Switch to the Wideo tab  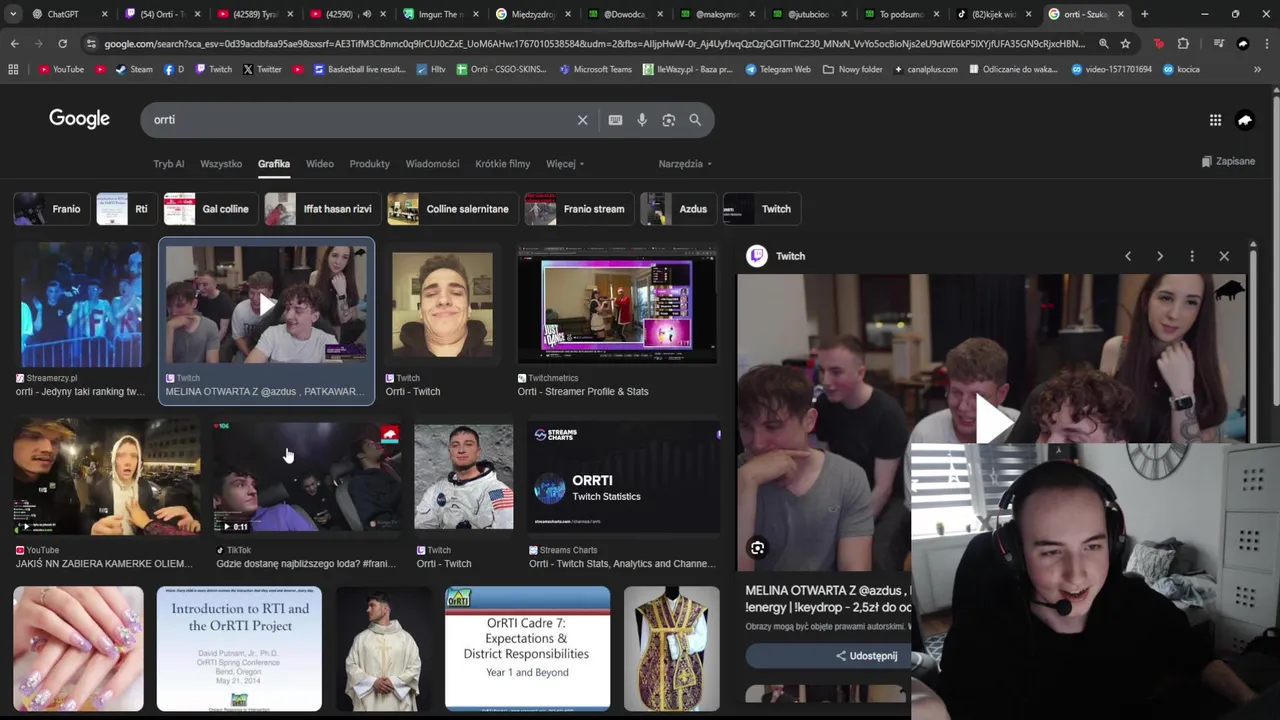click(320, 164)
